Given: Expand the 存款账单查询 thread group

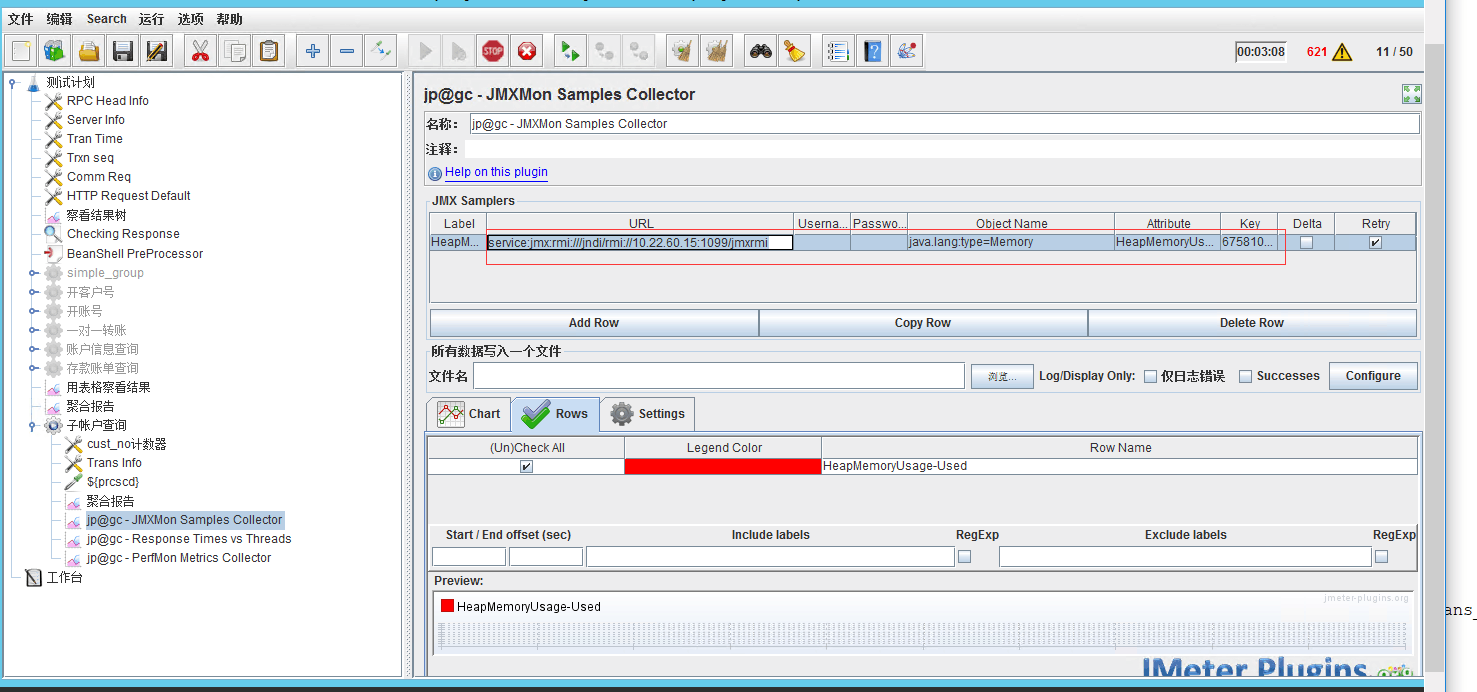Looking at the screenshot, I should [x=33, y=368].
